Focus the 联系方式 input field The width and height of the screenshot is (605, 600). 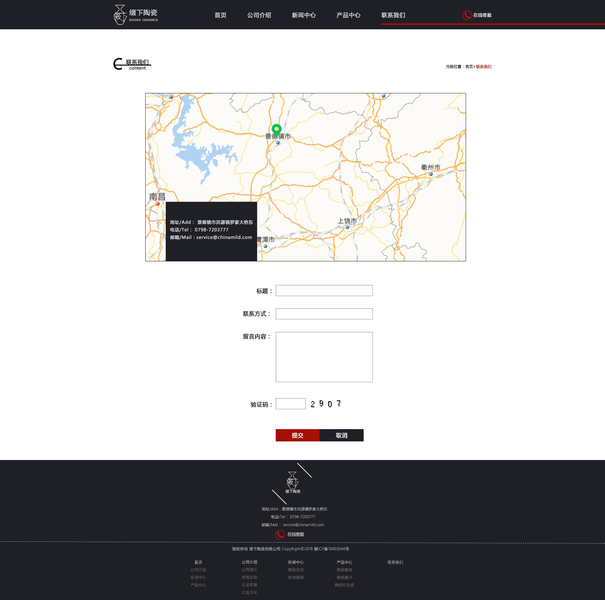tap(324, 314)
